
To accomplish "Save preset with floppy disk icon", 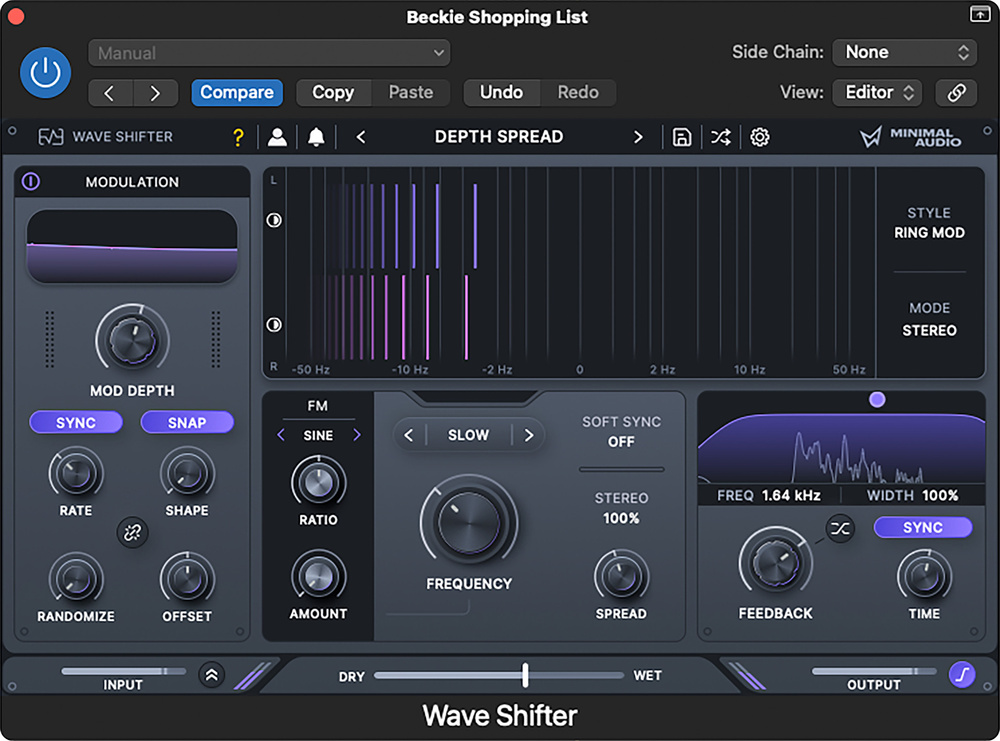I will click(x=682, y=137).
